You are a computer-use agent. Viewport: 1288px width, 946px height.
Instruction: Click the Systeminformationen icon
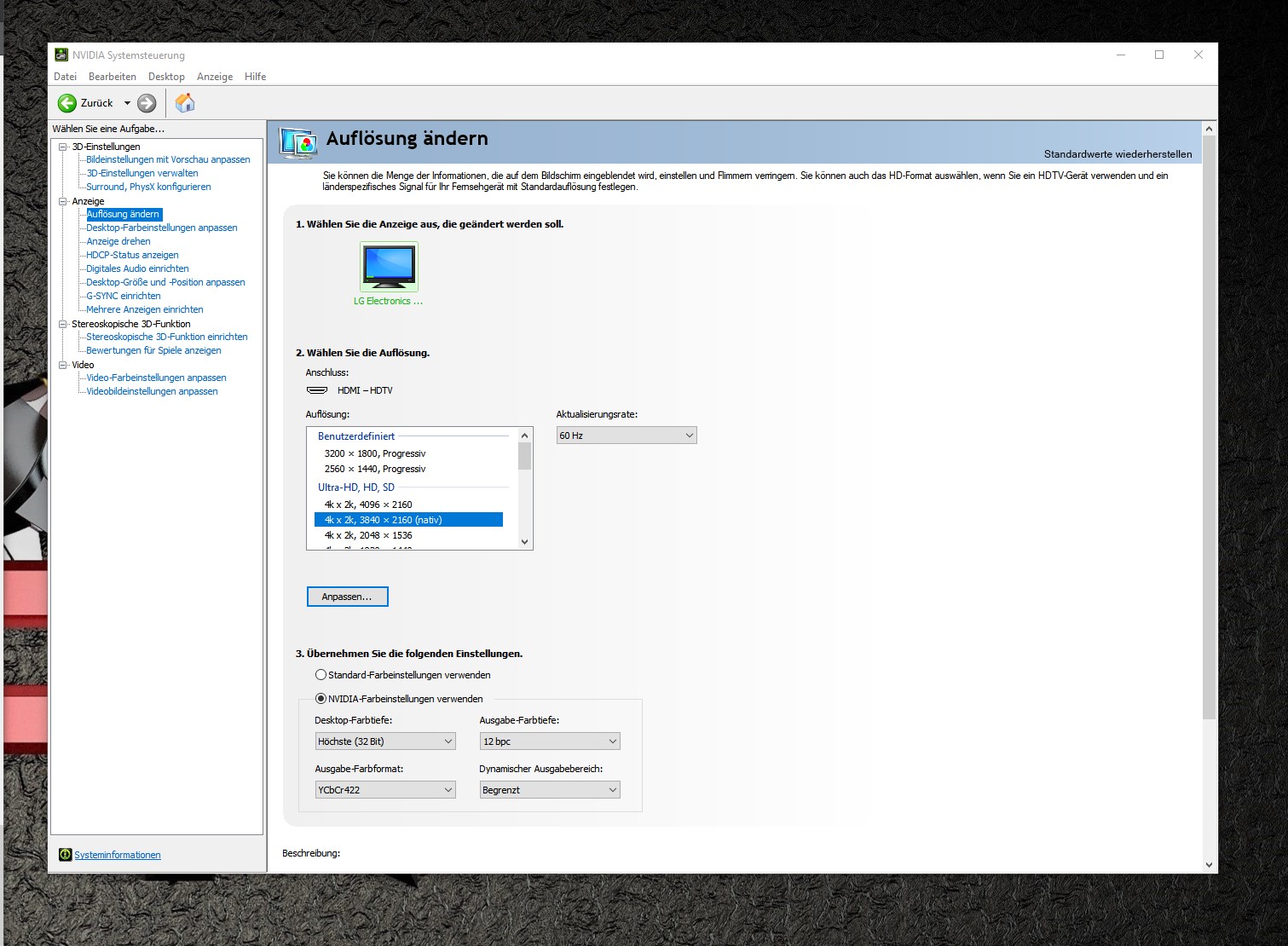click(65, 855)
